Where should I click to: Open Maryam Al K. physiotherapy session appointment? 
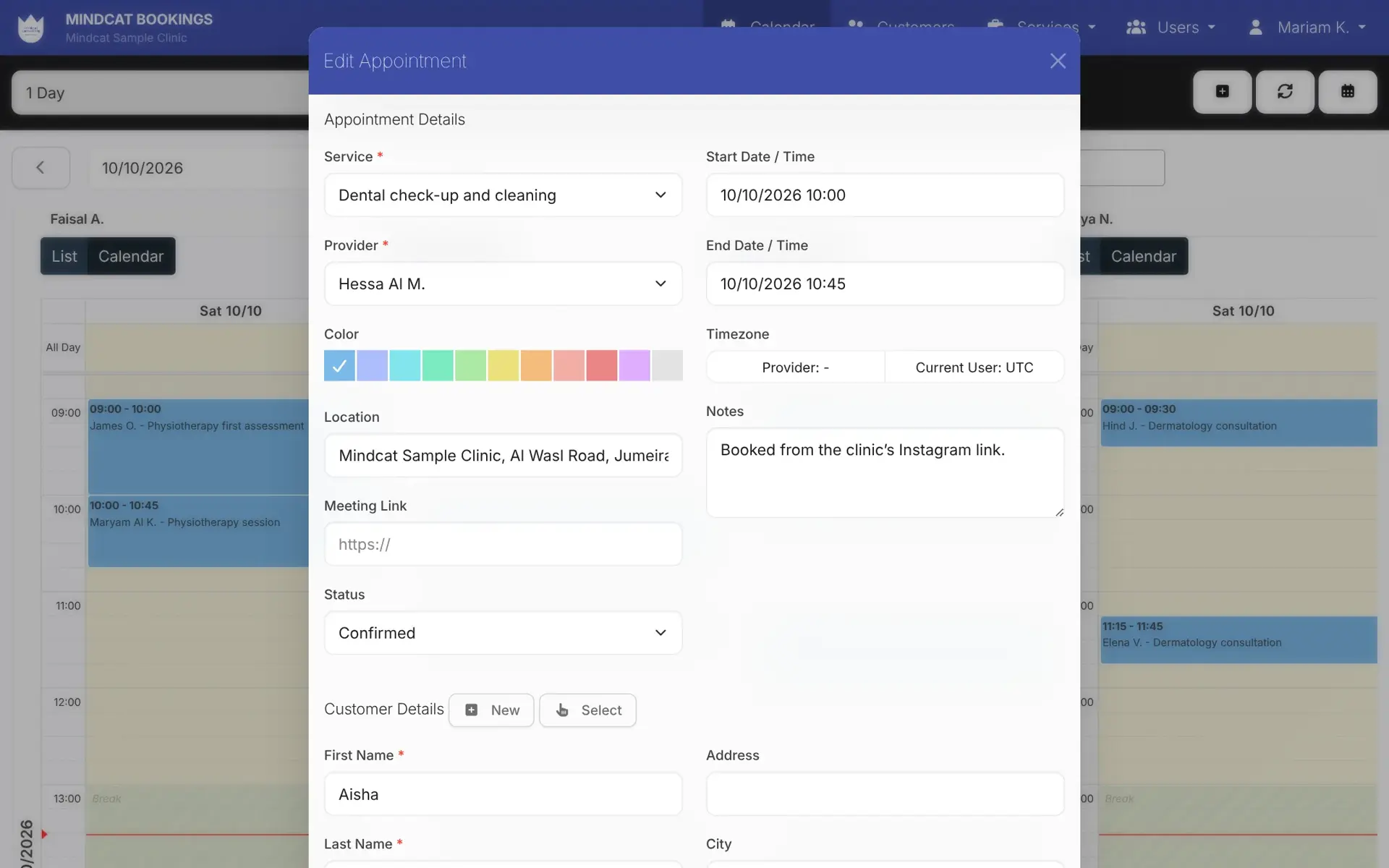(x=198, y=531)
